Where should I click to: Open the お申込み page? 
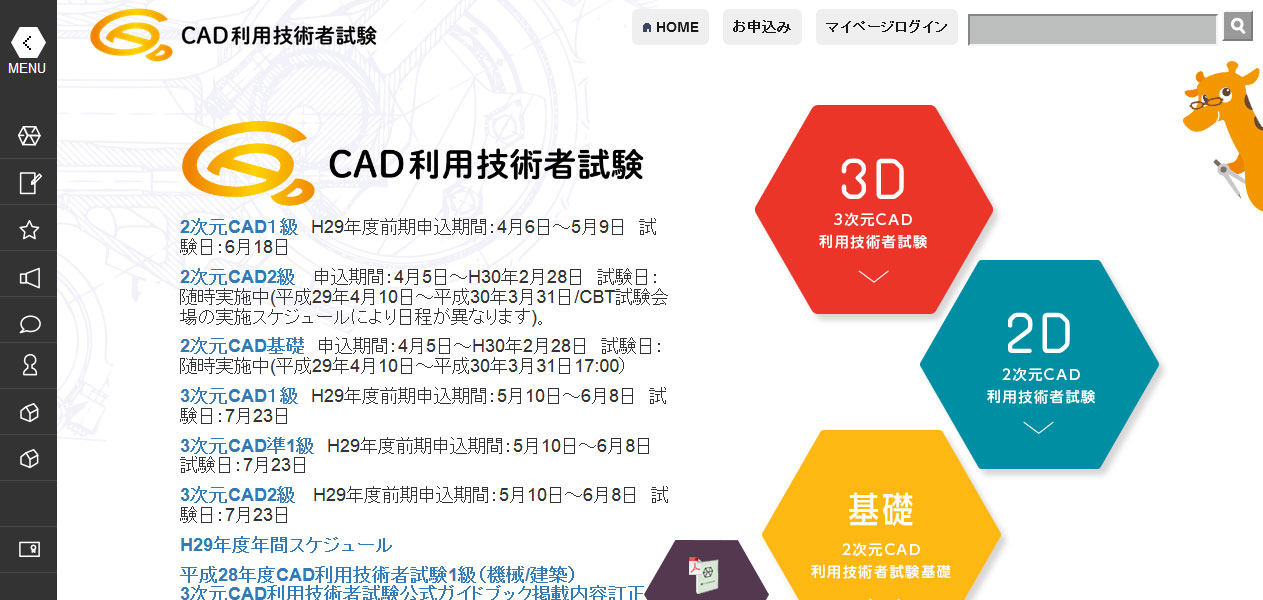click(762, 27)
